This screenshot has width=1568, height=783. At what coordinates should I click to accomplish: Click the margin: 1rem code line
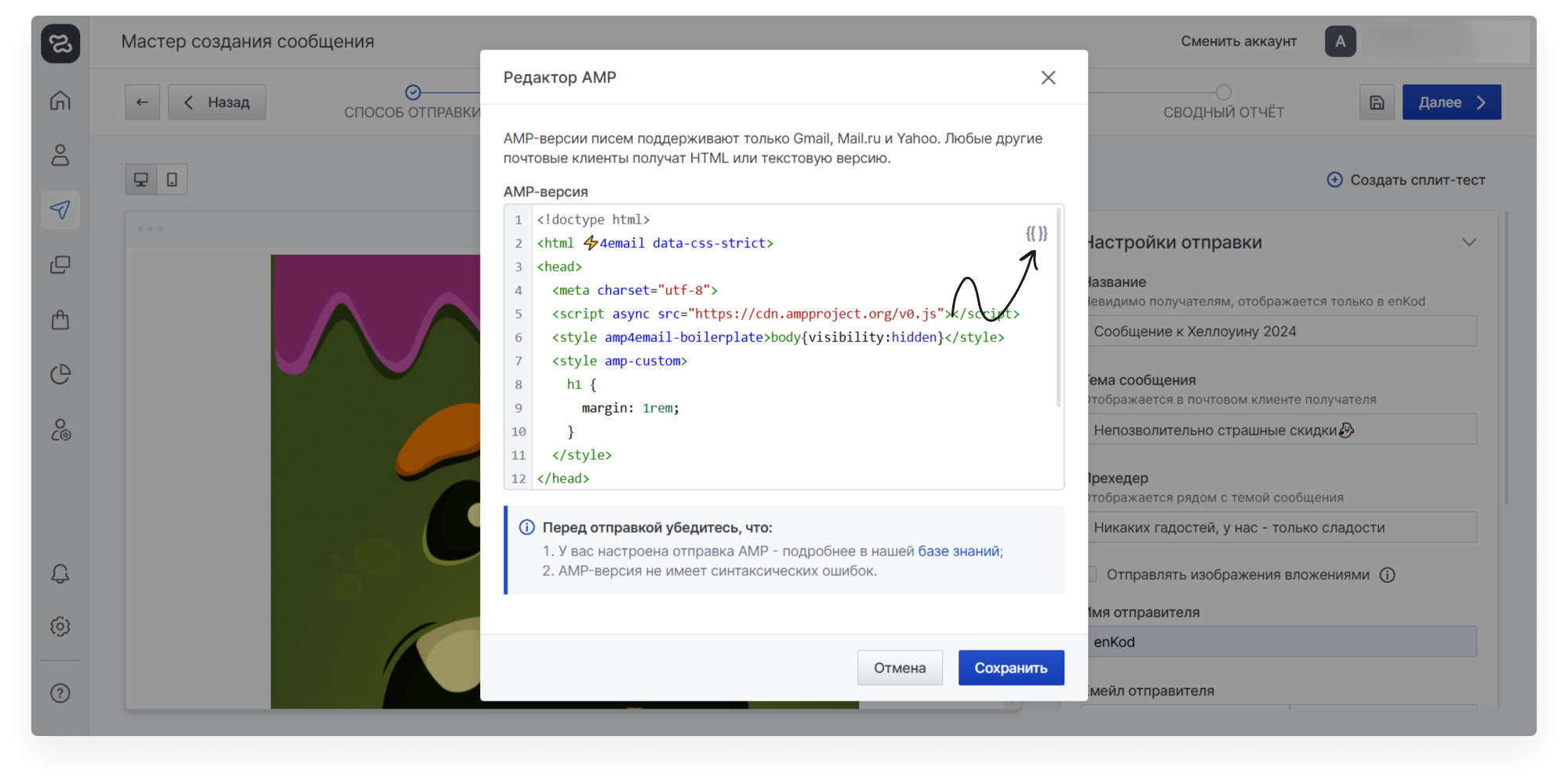631,408
